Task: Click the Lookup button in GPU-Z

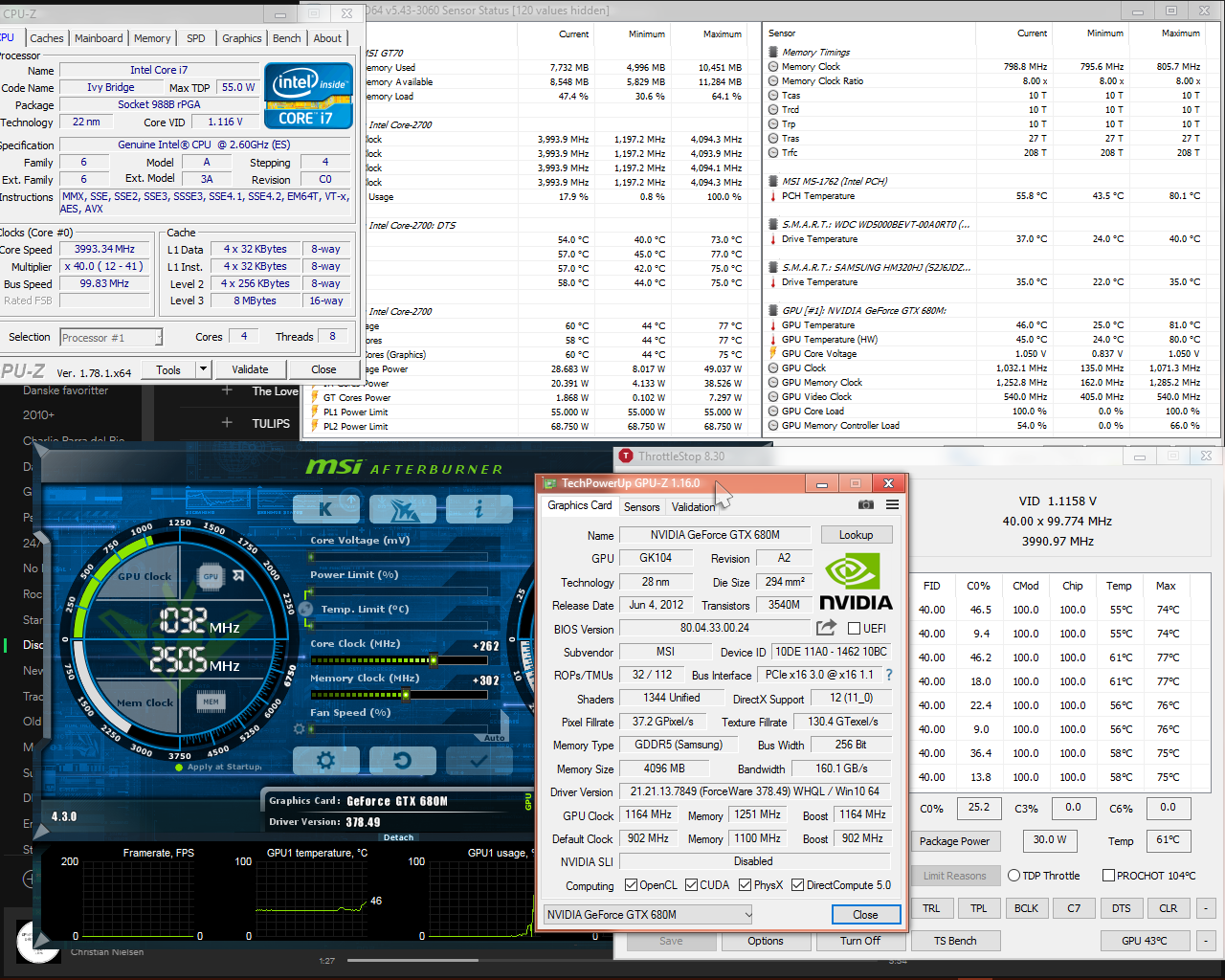Action: coord(856,535)
